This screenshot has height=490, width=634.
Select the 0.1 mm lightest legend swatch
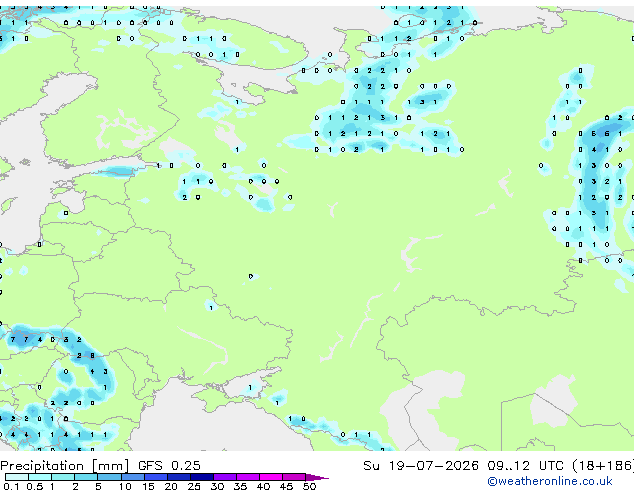(17, 477)
